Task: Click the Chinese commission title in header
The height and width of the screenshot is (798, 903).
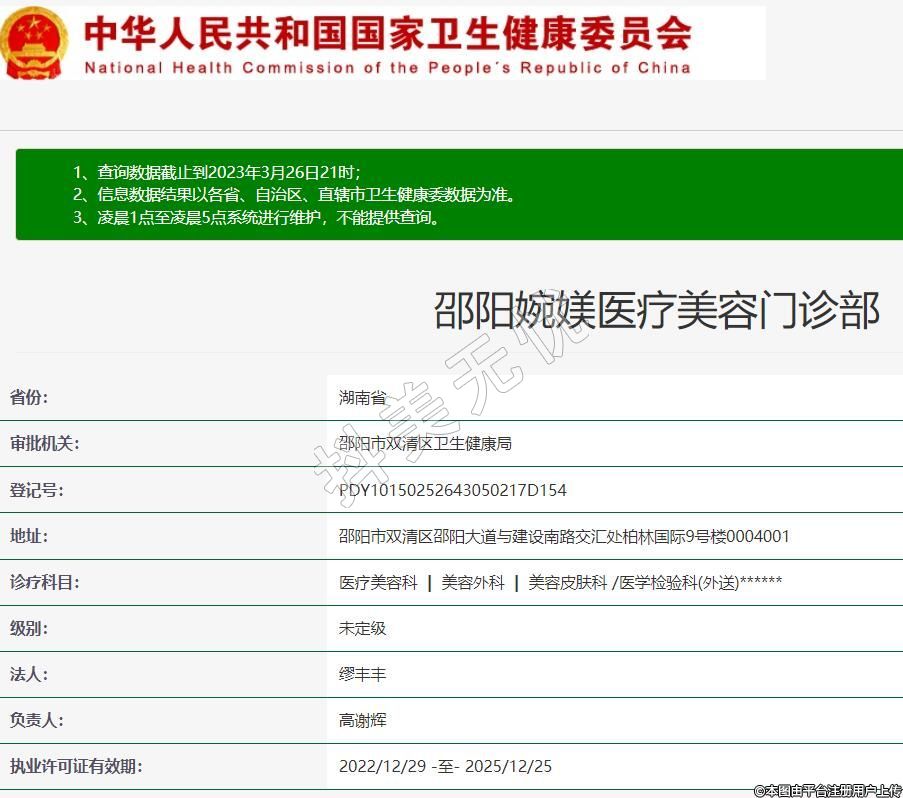Action: tap(388, 32)
